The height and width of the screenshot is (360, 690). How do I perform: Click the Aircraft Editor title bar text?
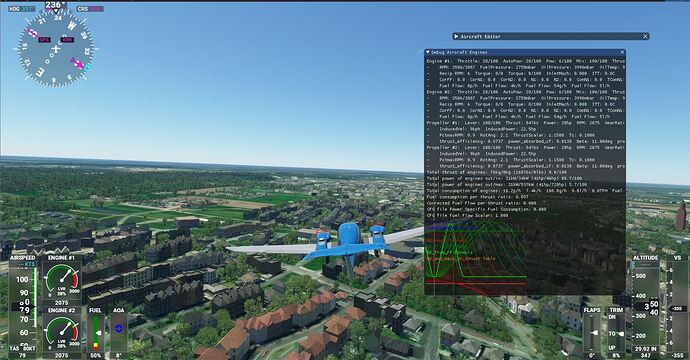[481, 37]
